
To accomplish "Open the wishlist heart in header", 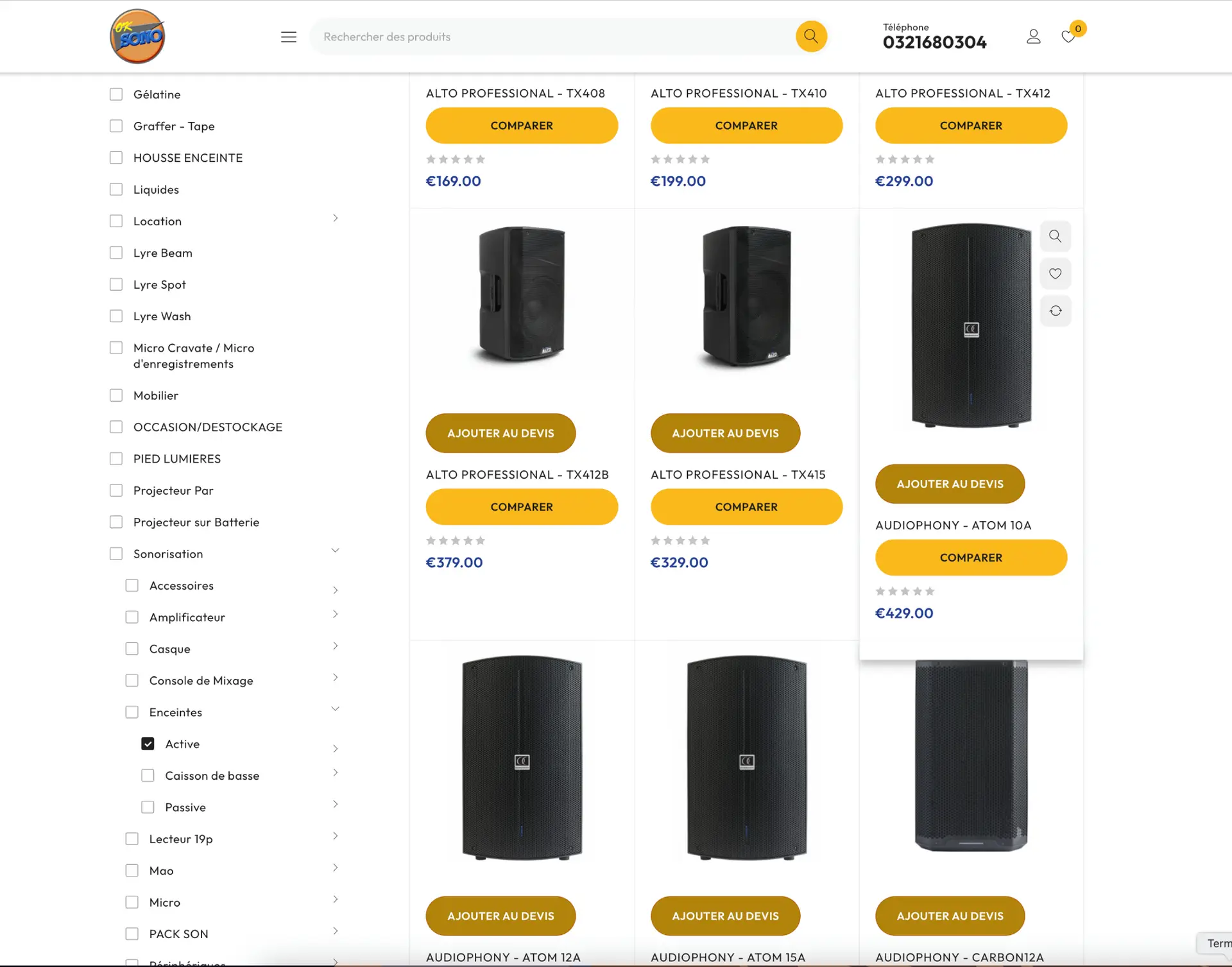I will 1068,37.
